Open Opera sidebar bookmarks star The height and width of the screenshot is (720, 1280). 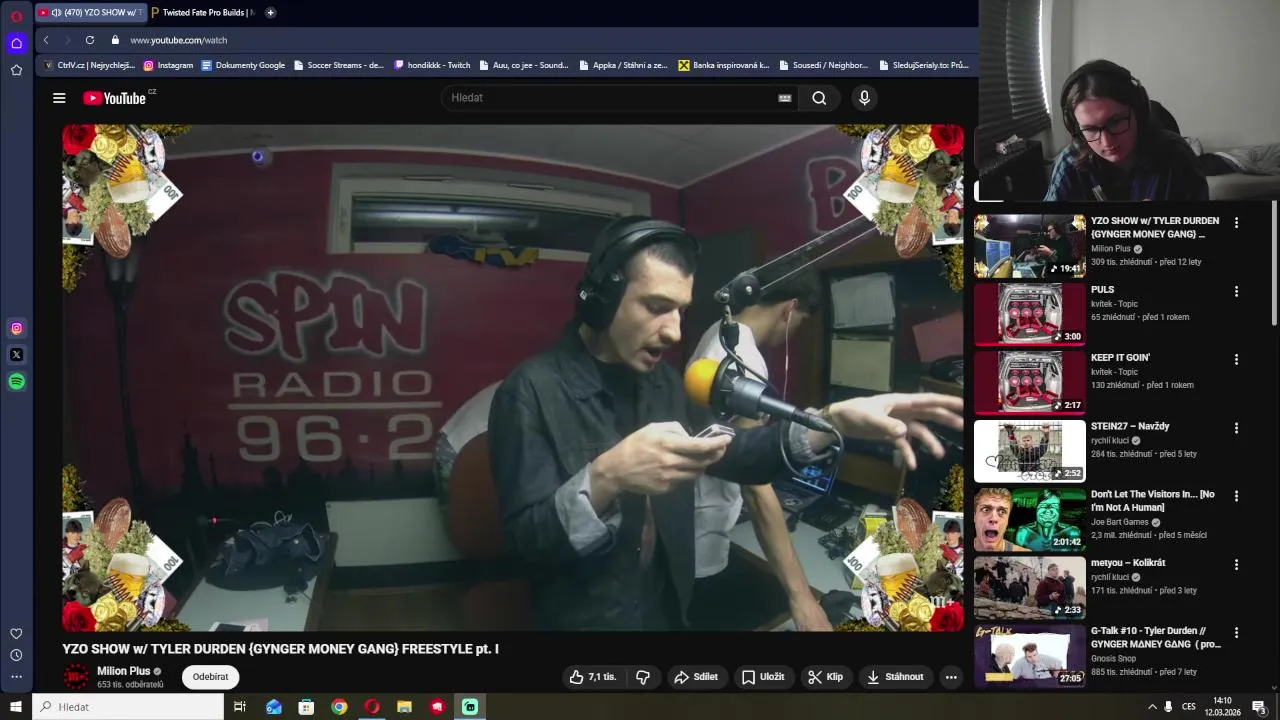click(x=16, y=70)
